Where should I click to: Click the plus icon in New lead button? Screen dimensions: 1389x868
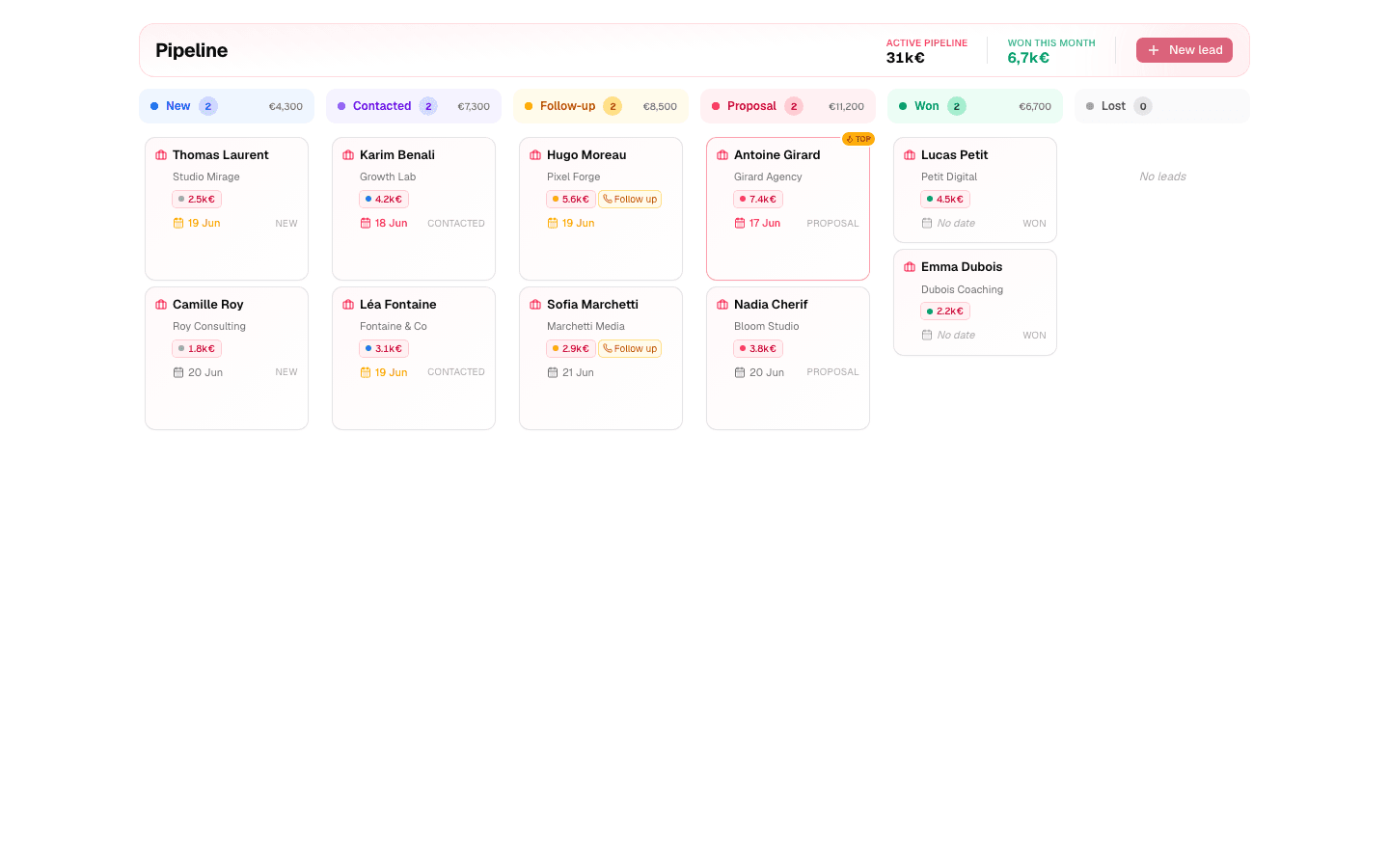1154,50
